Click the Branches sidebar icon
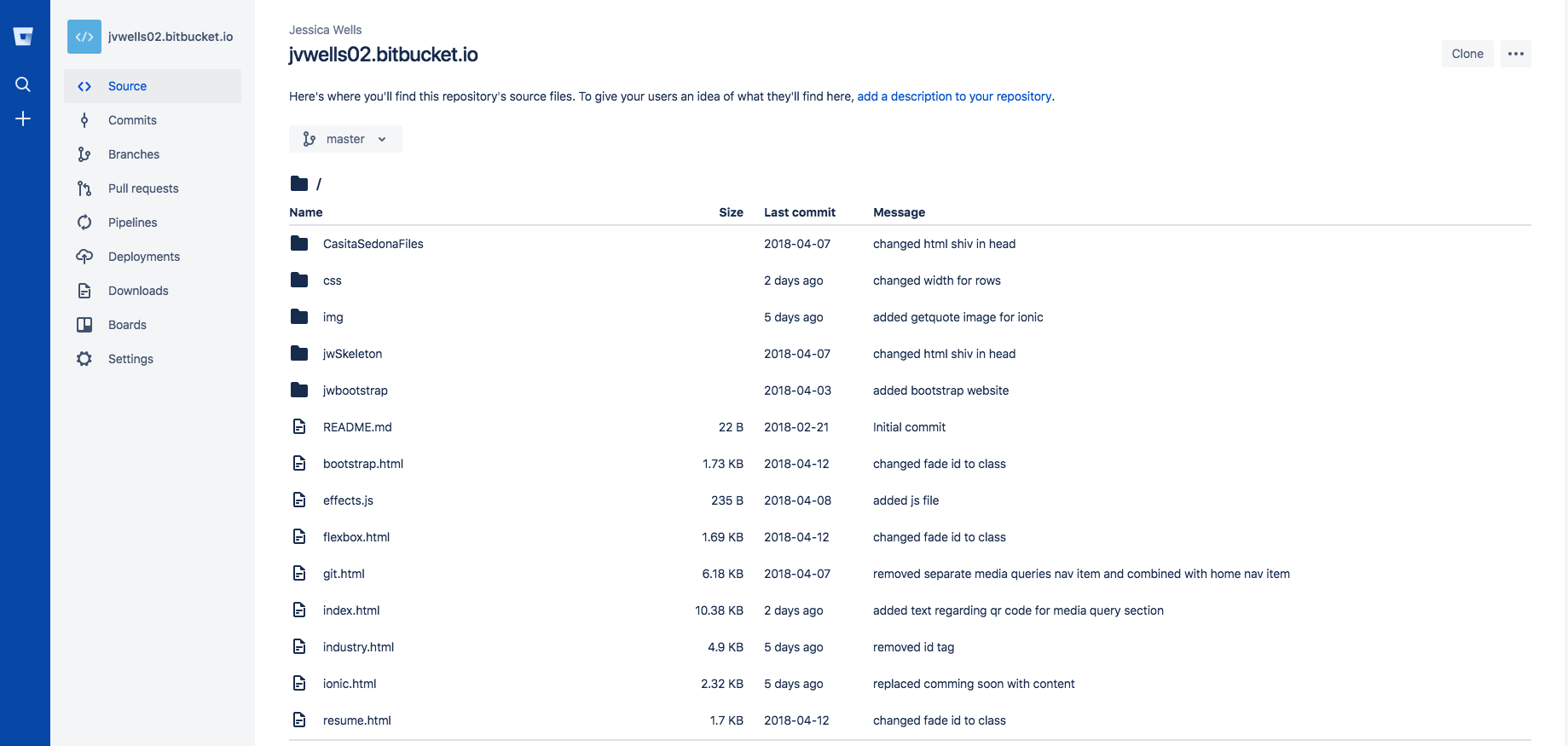1568x746 pixels. [84, 154]
